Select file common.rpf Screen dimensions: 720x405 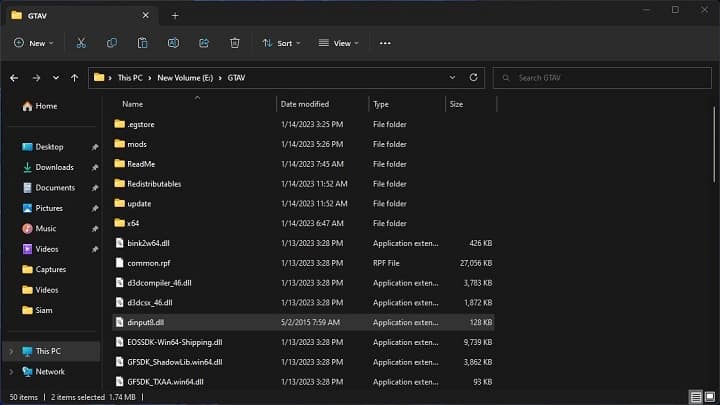pyautogui.click(x=304, y=263)
